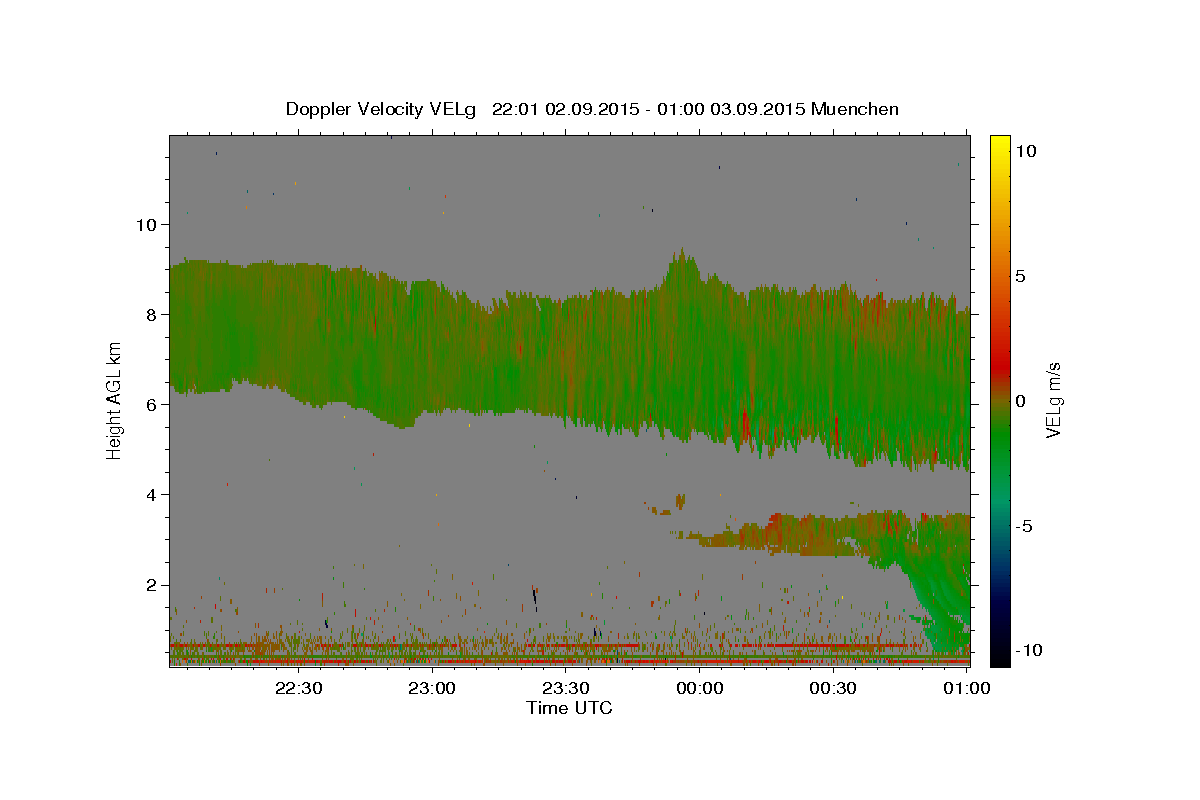Click the '23:00' time tick label
1200x800 pixels.
pos(432,688)
